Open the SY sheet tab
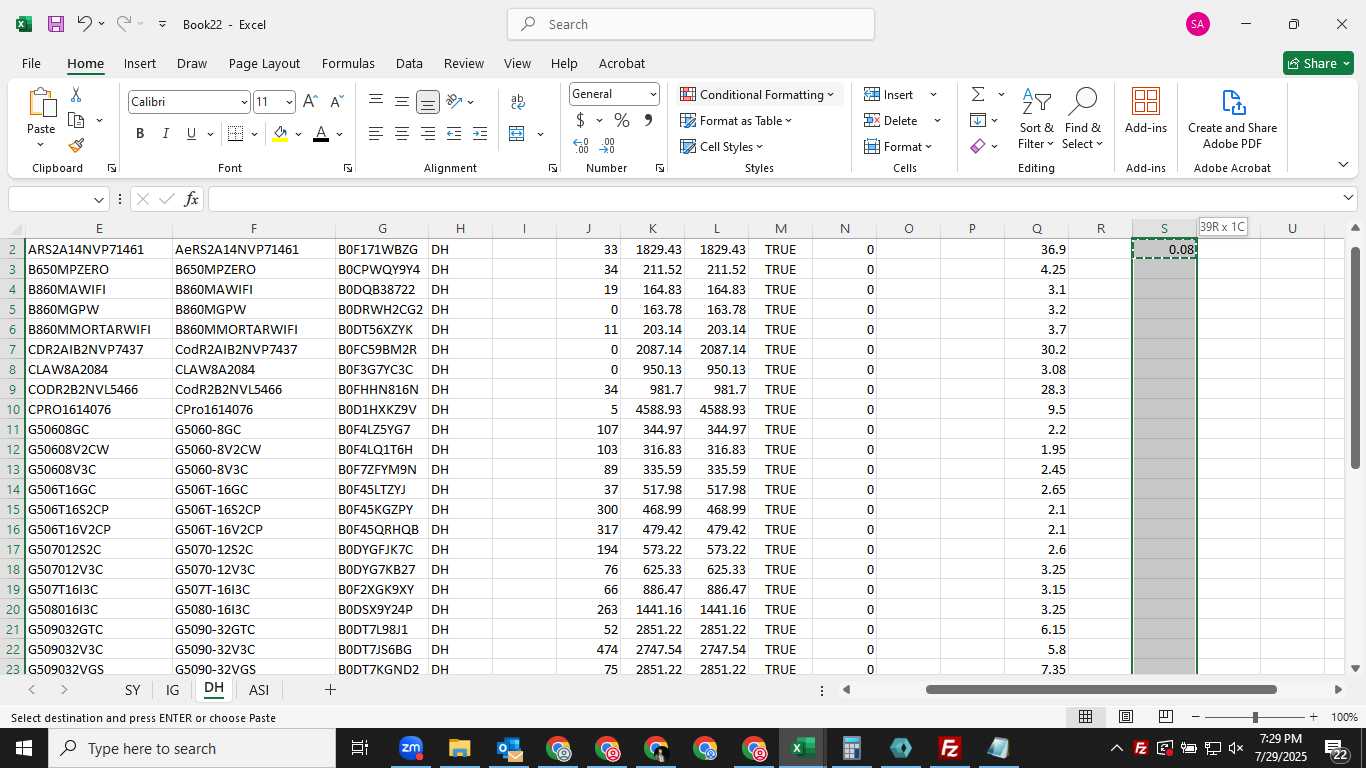 (x=132, y=690)
